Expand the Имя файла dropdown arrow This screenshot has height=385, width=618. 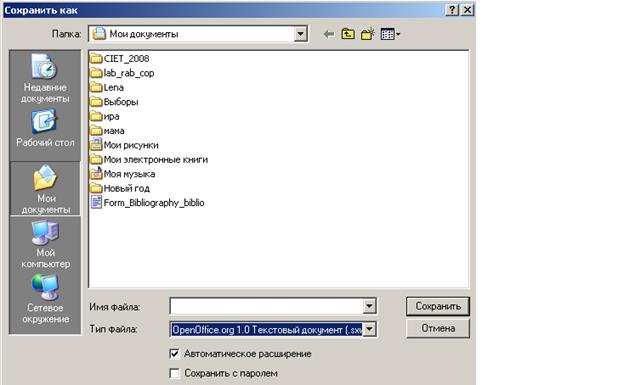coord(369,306)
